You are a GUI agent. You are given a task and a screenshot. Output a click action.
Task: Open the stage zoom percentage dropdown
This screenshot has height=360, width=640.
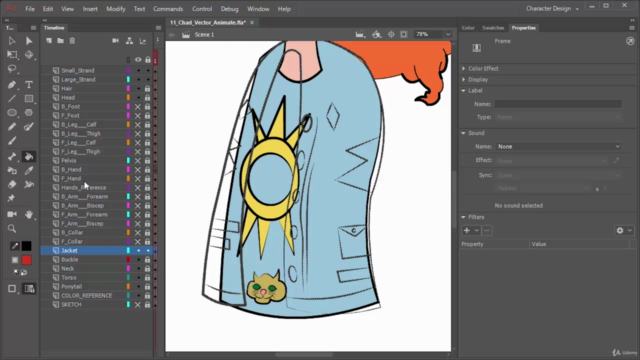(x=448, y=35)
